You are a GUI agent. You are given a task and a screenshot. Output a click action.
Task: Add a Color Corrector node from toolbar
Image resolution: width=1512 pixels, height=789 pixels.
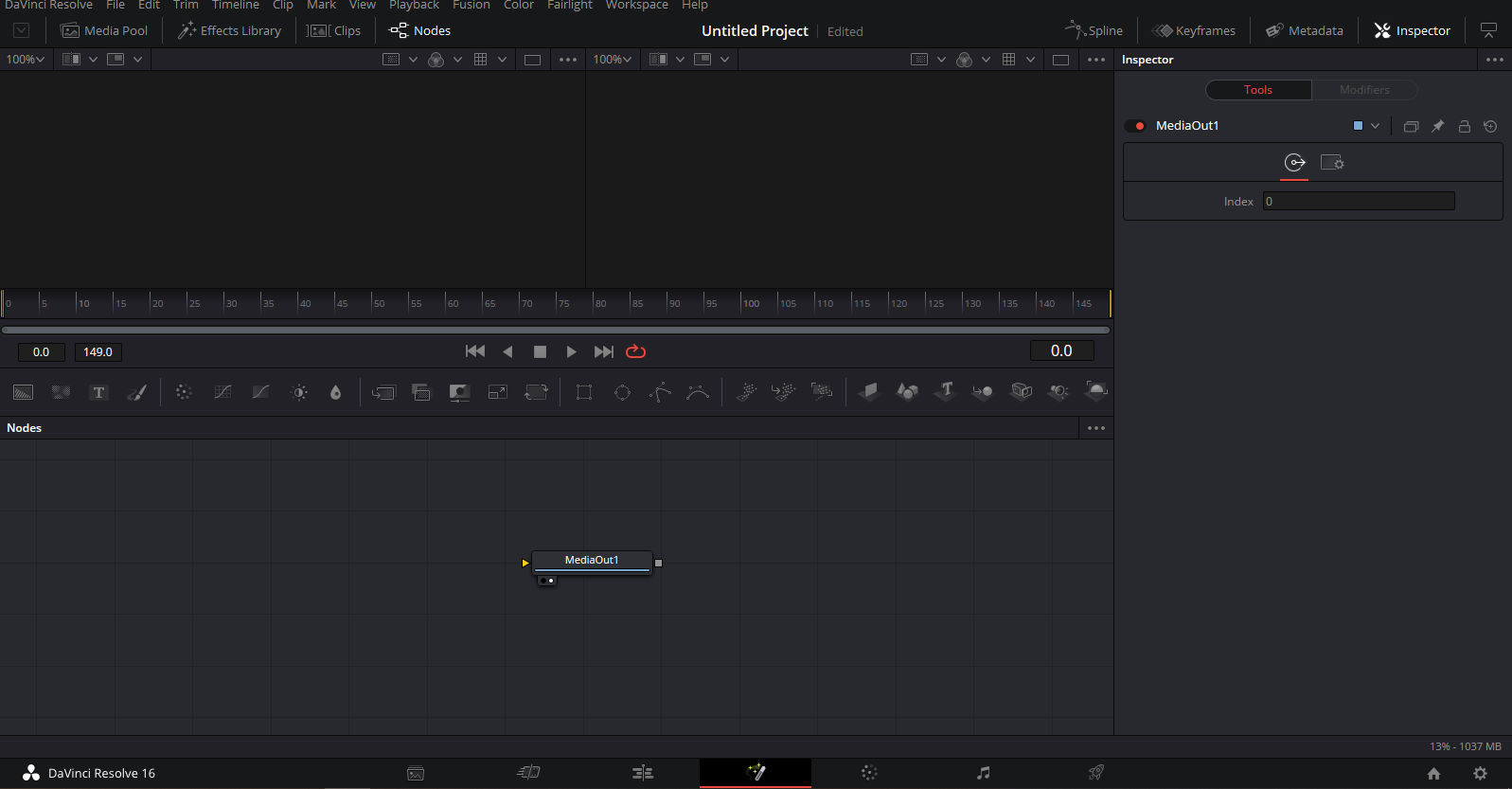(x=184, y=392)
